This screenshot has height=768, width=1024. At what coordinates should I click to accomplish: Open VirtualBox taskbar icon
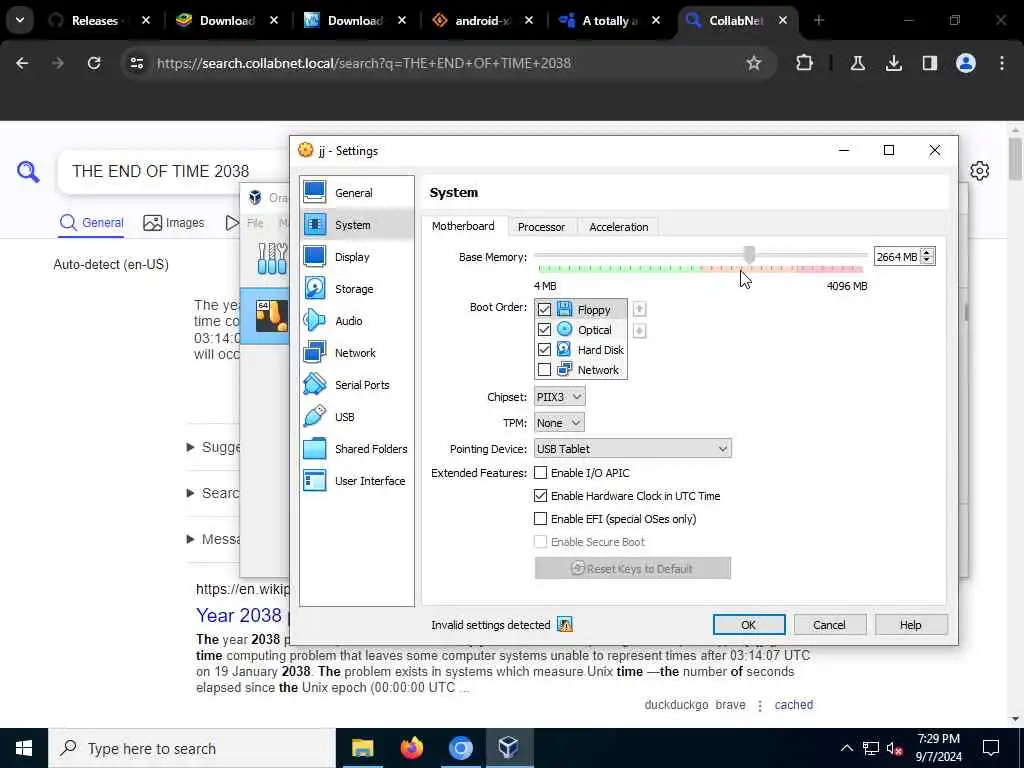pyautogui.click(x=509, y=748)
